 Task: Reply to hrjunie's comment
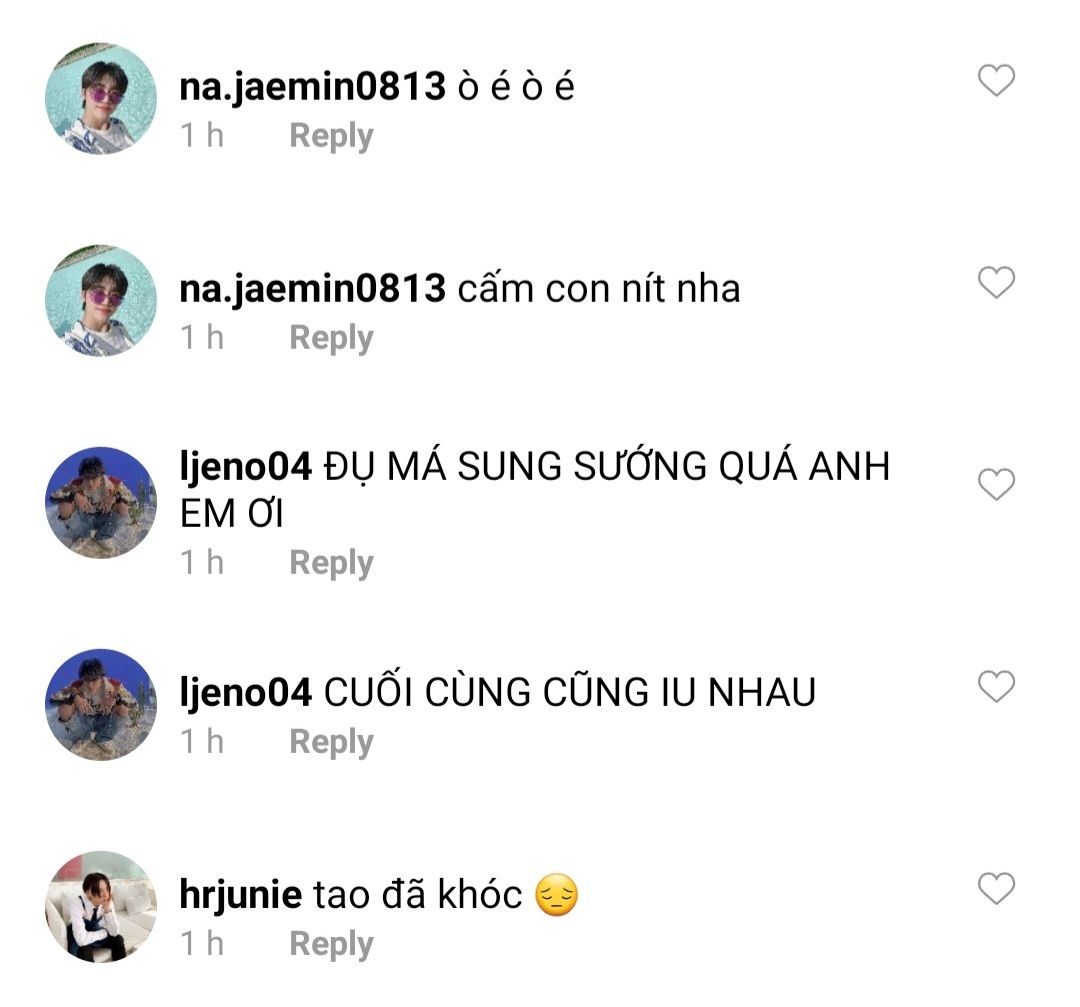pyautogui.click(x=331, y=944)
